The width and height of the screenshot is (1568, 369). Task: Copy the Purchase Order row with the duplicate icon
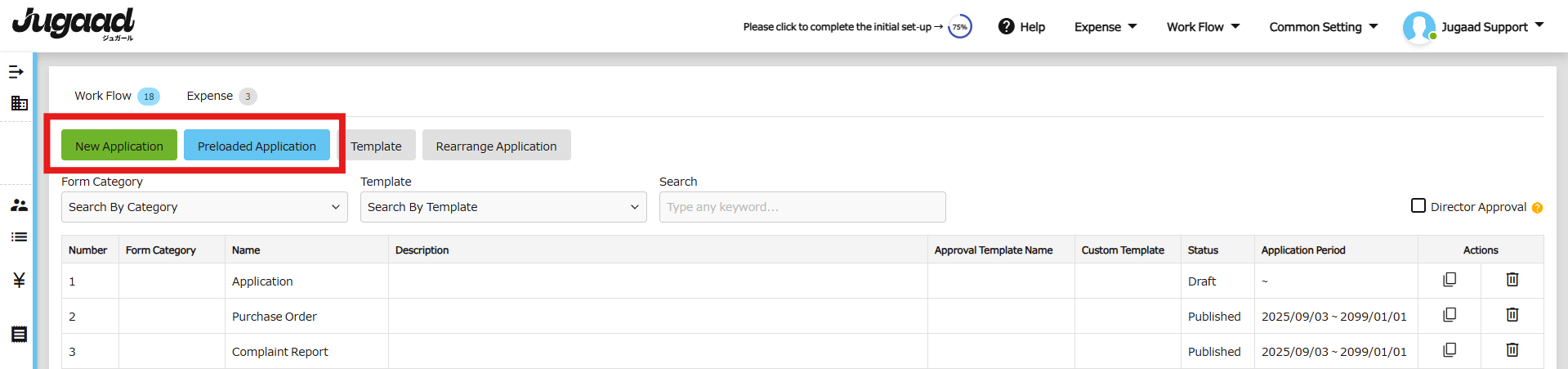pyautogui.click(x=1450, y=315)
